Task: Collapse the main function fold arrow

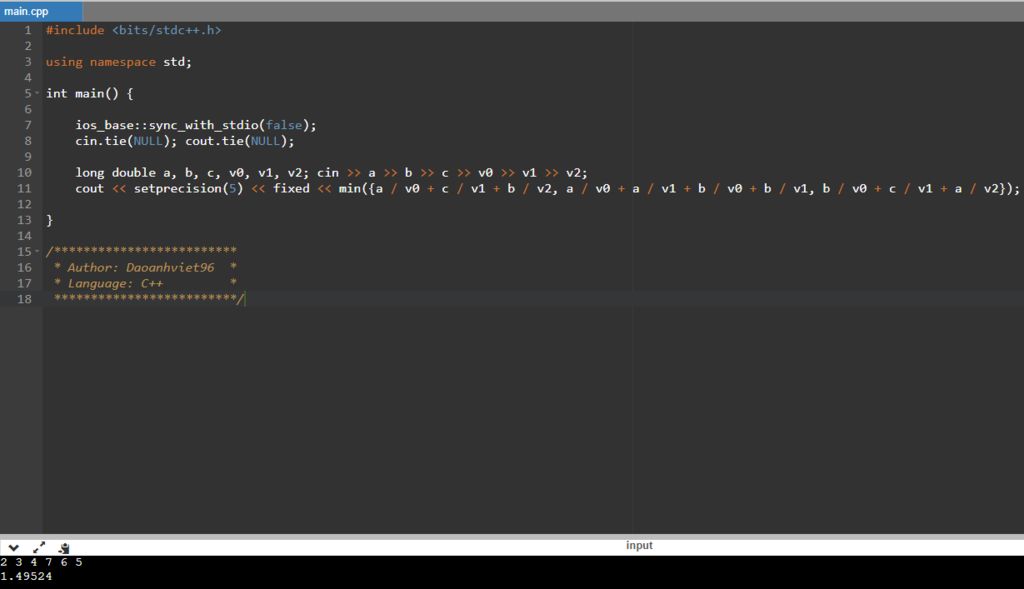Action: [x=37, y=94]
